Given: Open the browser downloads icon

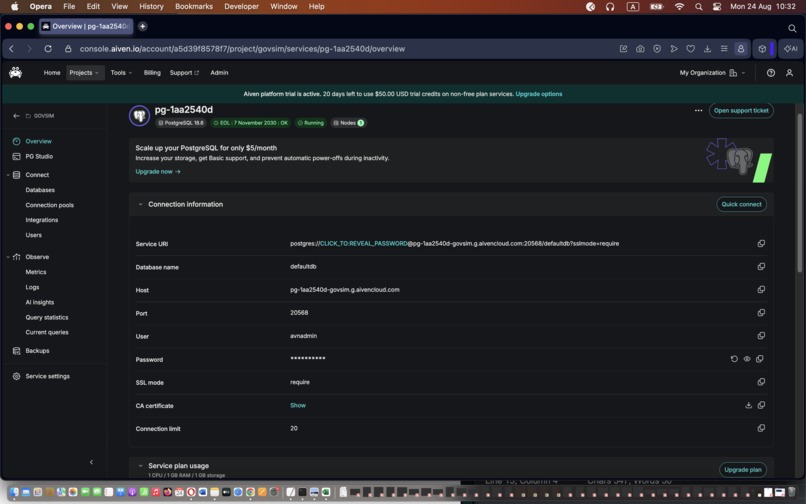Looking at the screenshot, I should 707,49.
